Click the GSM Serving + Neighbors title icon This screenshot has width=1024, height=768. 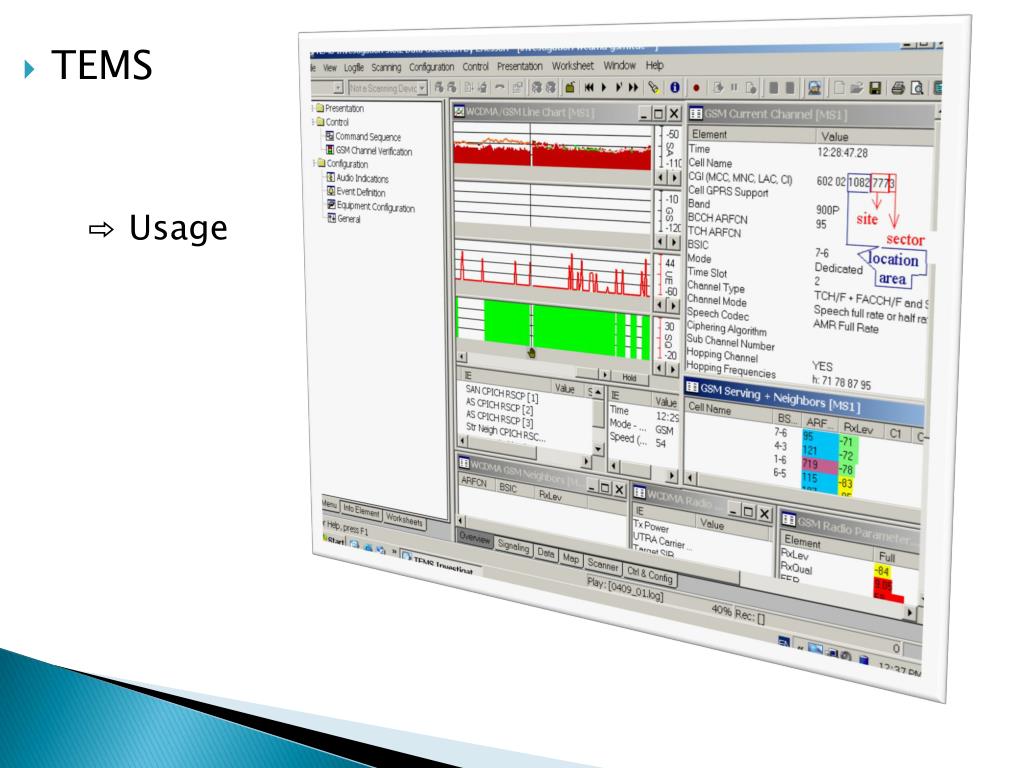pyautogui.click(x=692, y=387)
